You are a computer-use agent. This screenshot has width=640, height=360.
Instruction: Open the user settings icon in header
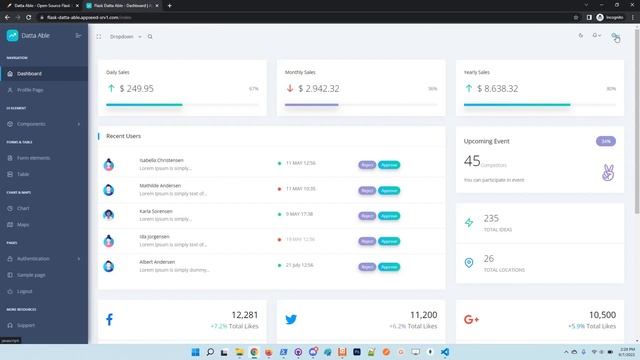615,37
